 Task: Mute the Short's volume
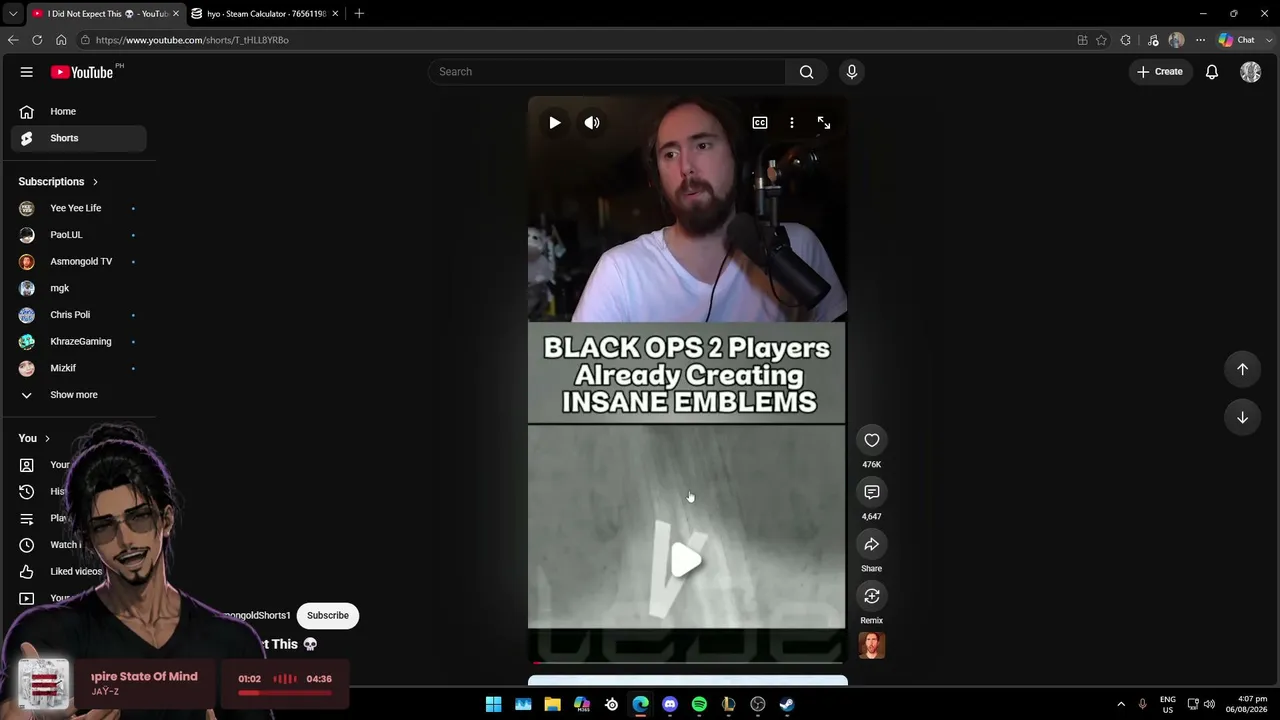pos(592,123)
